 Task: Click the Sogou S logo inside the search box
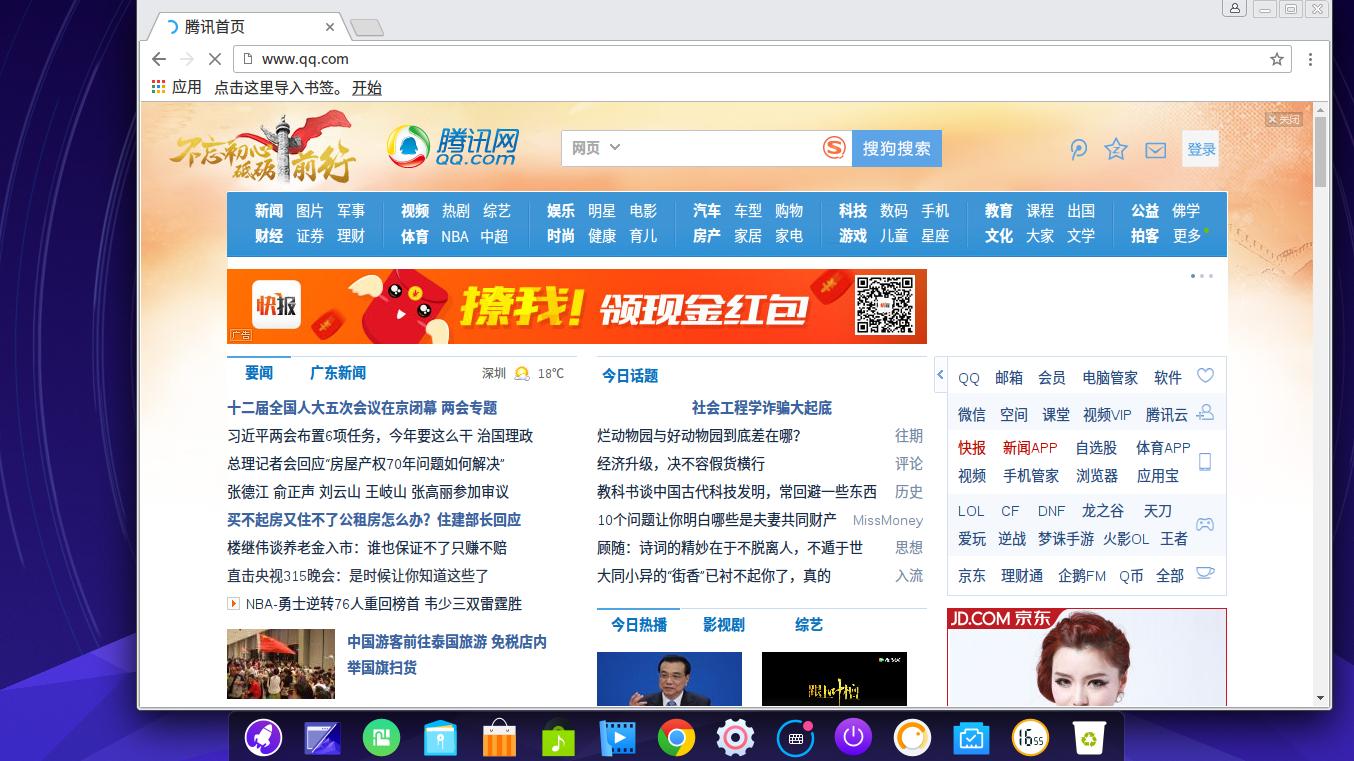point(833,148)
